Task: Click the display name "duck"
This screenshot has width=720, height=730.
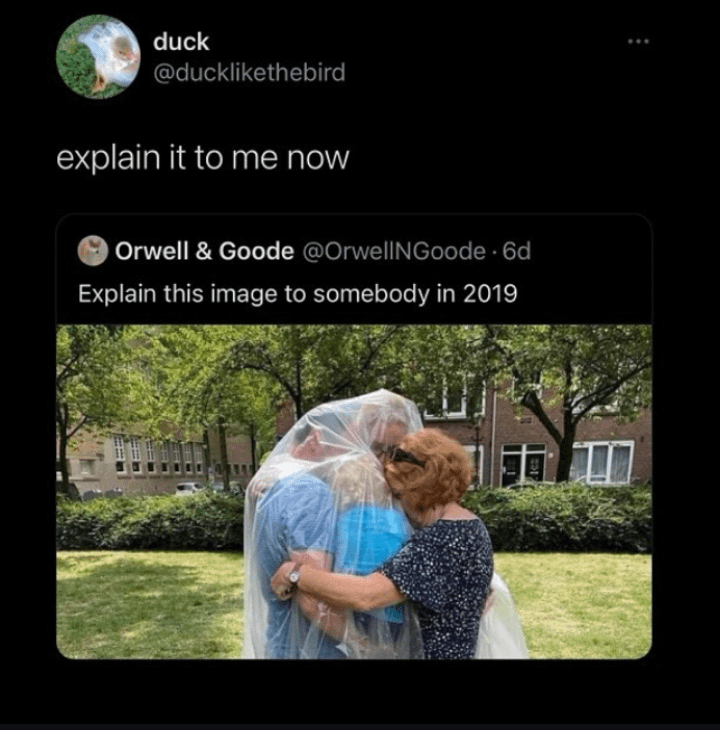Action: point(181,42)
